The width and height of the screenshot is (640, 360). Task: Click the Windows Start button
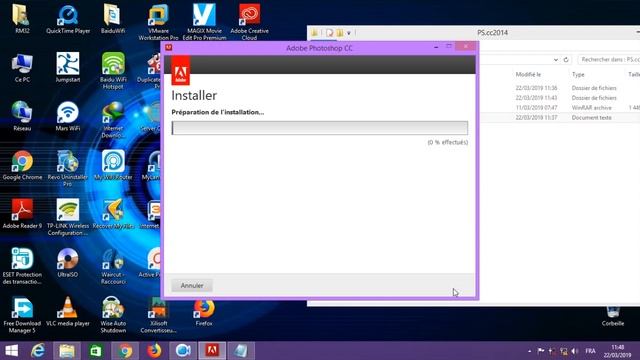11,351
